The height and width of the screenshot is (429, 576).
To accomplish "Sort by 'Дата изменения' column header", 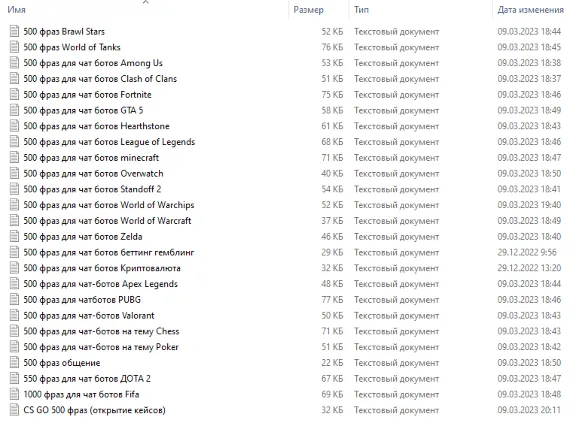I will click(x=530, y=10).
